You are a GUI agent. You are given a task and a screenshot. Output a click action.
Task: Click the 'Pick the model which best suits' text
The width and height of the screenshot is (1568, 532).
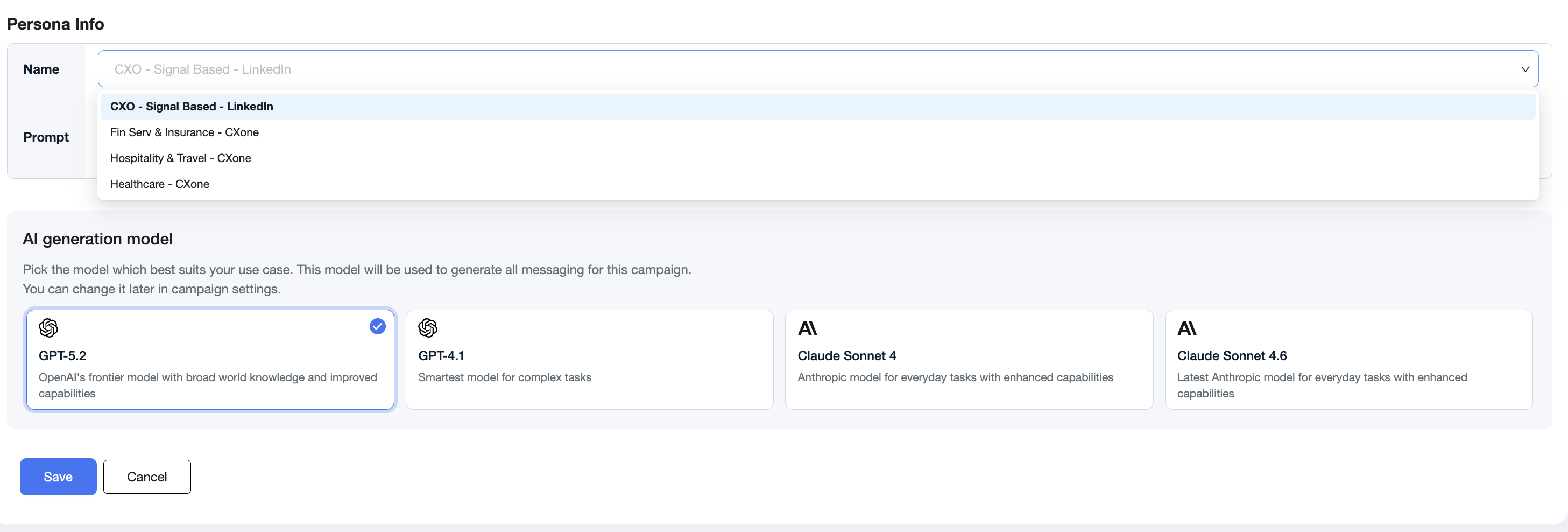[x=357, y=269]
